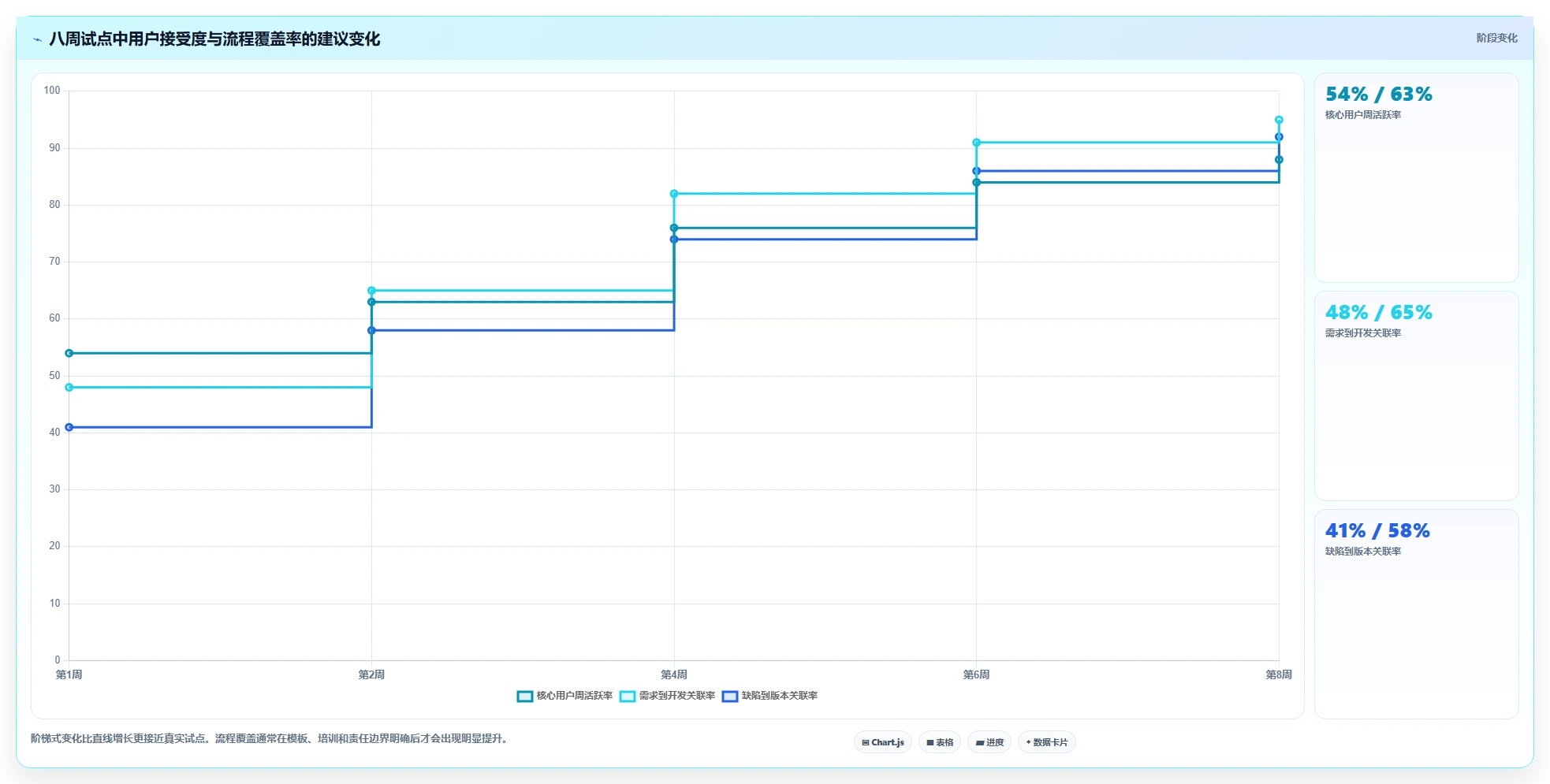
Task: Select 需求到开发关联率 point at 第6周 (91)
Action: pos(977,143)
